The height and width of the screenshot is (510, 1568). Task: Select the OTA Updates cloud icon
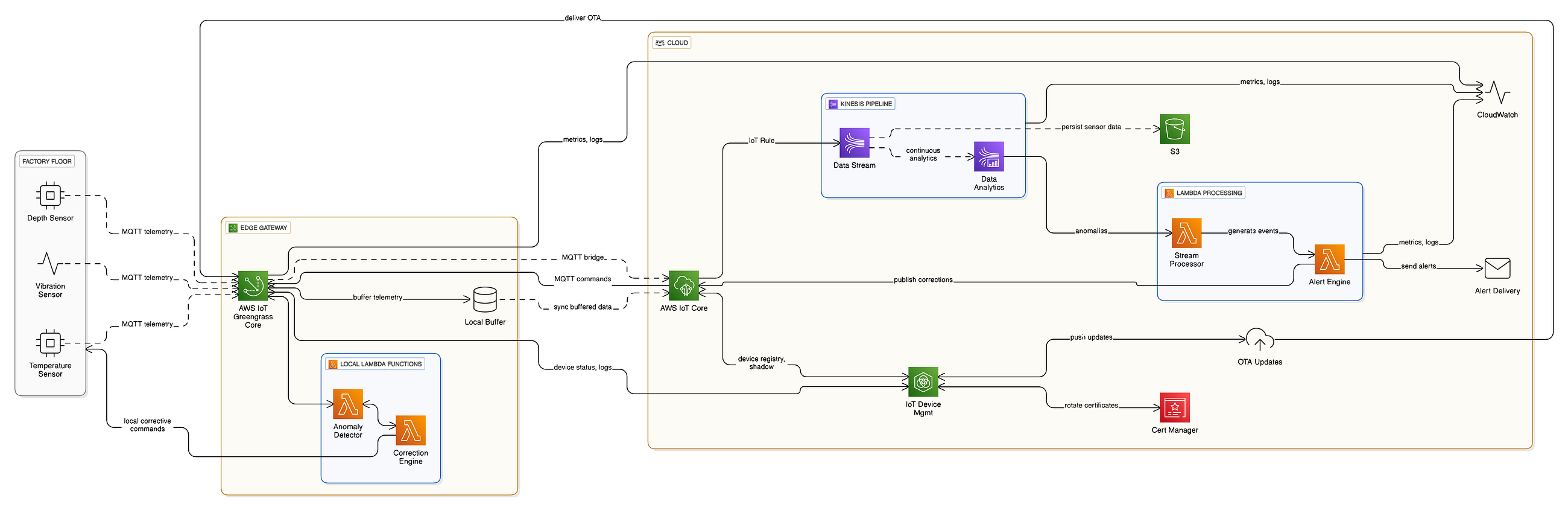pyautogui.click(x=1260, y=339)
